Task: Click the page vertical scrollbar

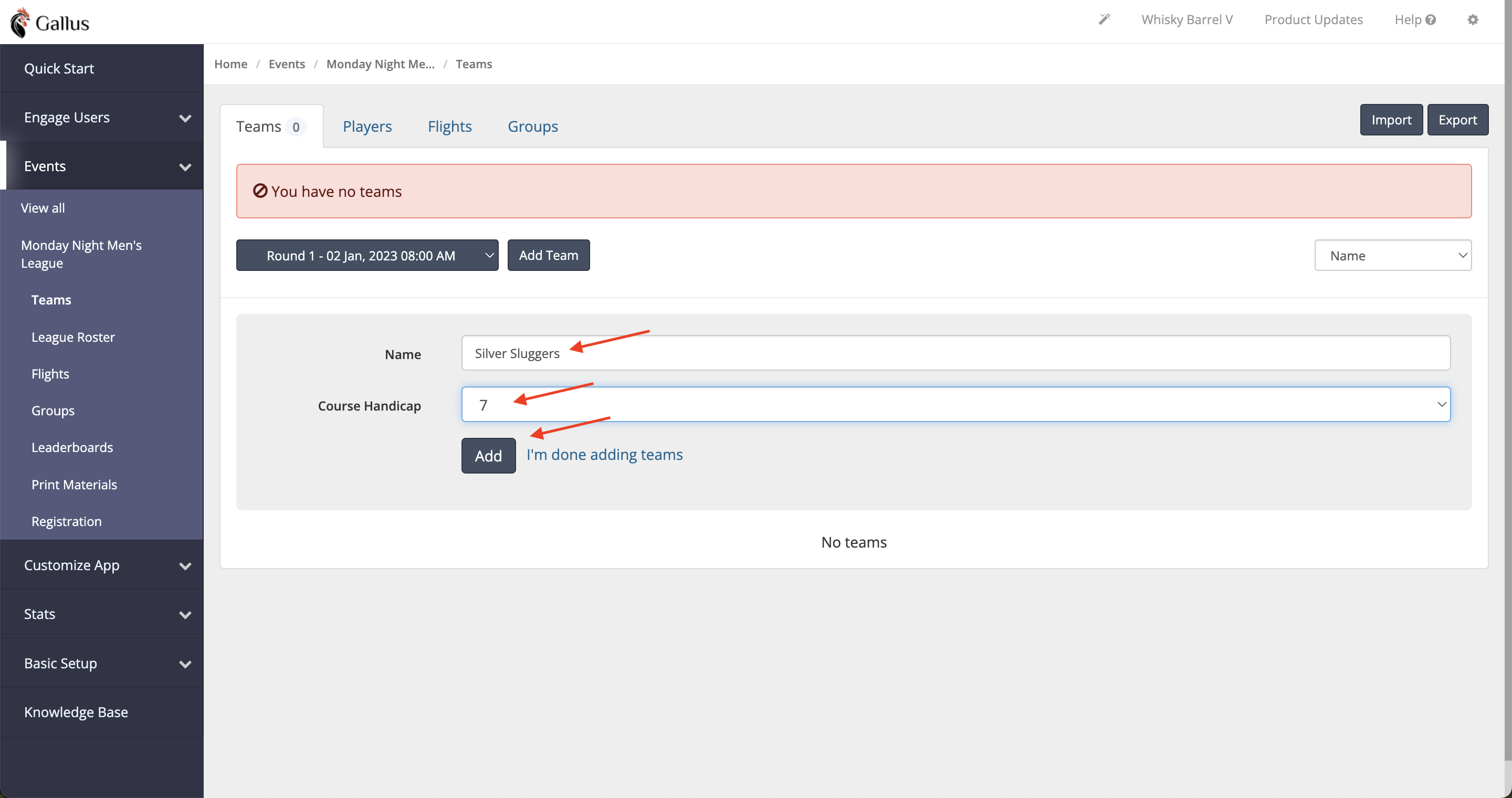Action: (1508, 381)
